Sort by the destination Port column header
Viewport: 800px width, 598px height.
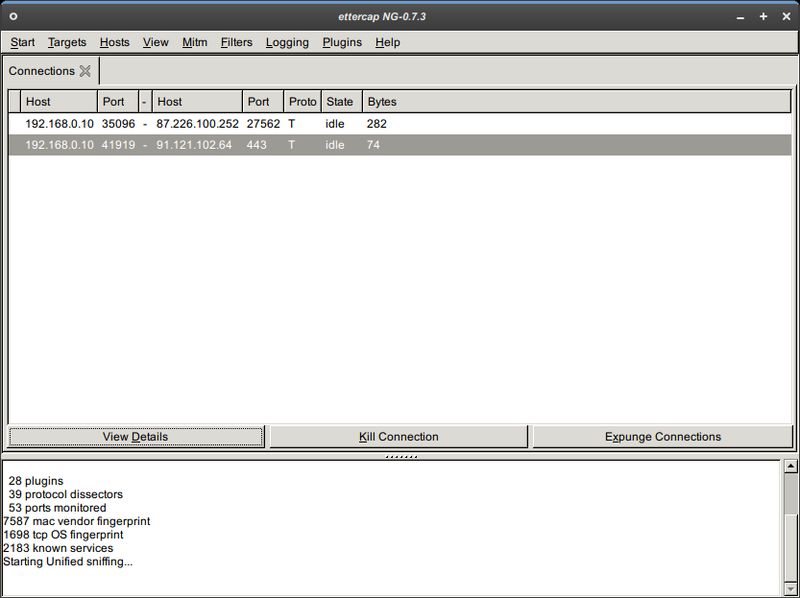tap(263, 102)
